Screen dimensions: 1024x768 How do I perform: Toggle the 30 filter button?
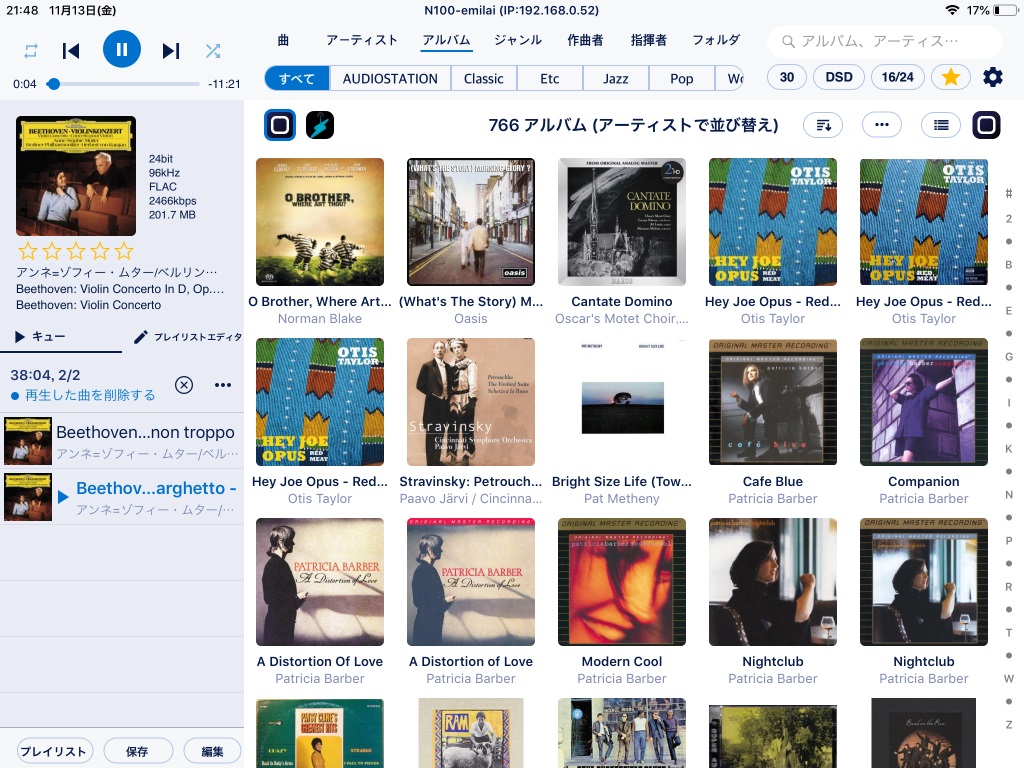coord(787,77)
